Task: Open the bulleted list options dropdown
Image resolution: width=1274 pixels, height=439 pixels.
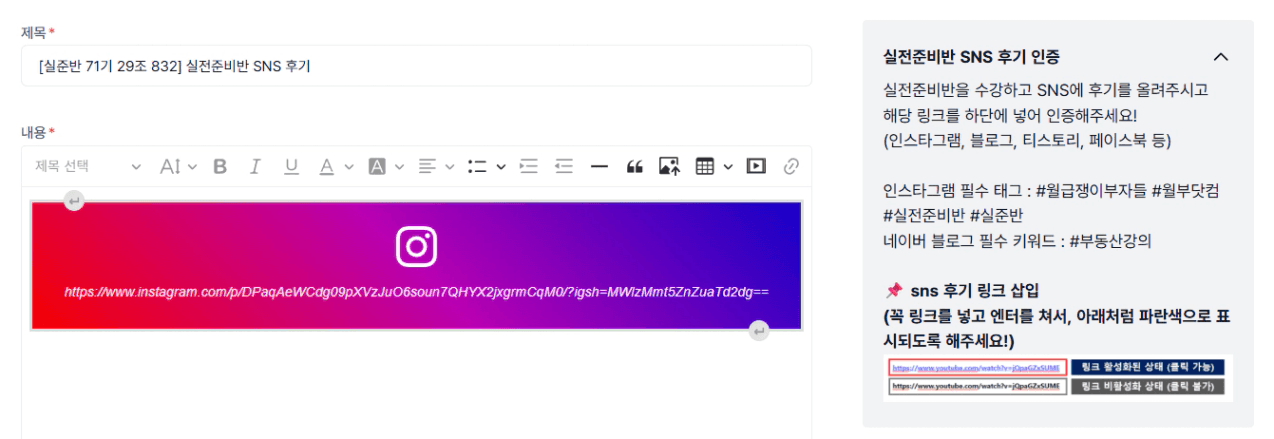Action: pyautogui.click(x=487, y=167)
